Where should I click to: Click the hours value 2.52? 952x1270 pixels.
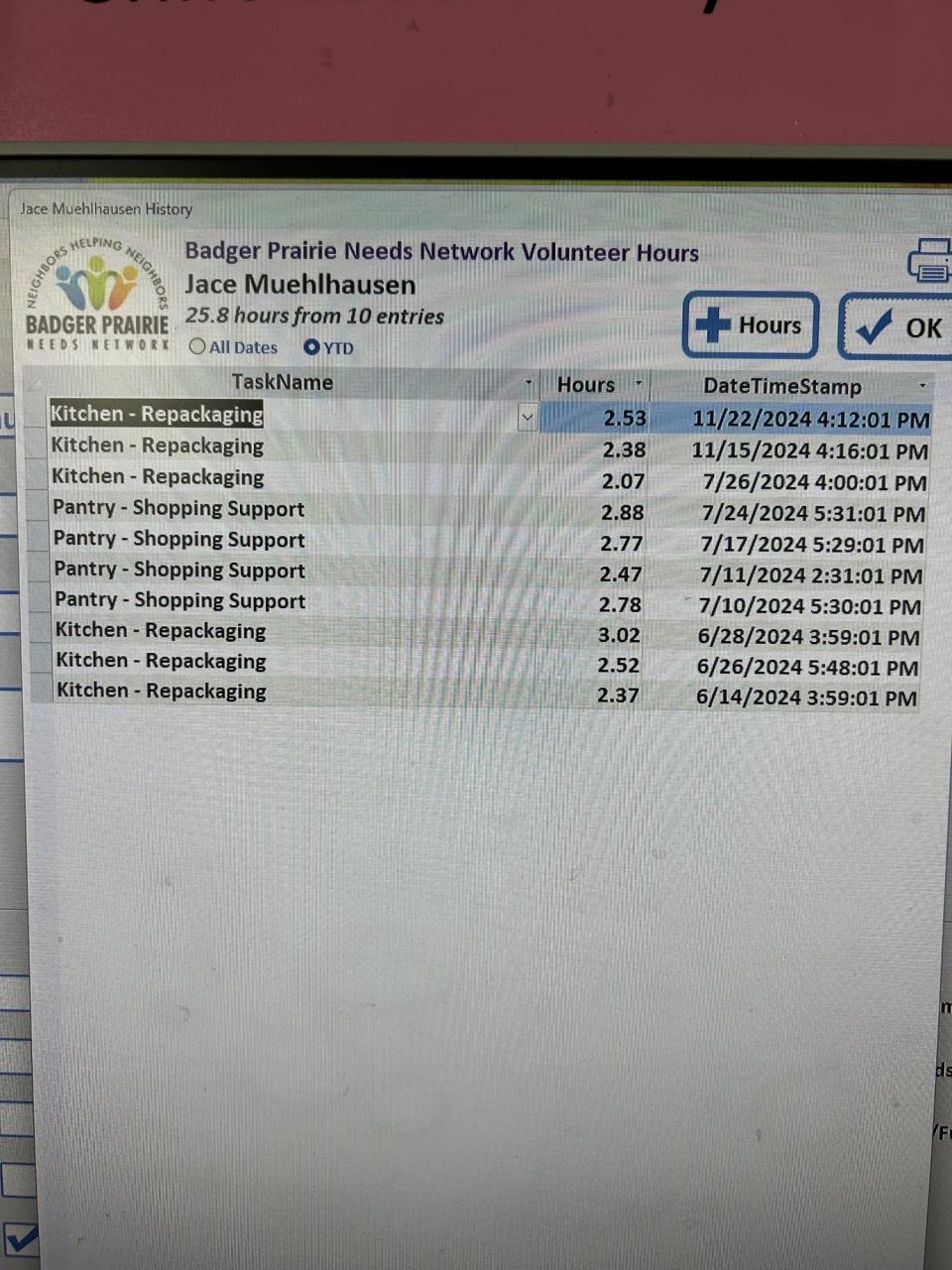(618, 665)
